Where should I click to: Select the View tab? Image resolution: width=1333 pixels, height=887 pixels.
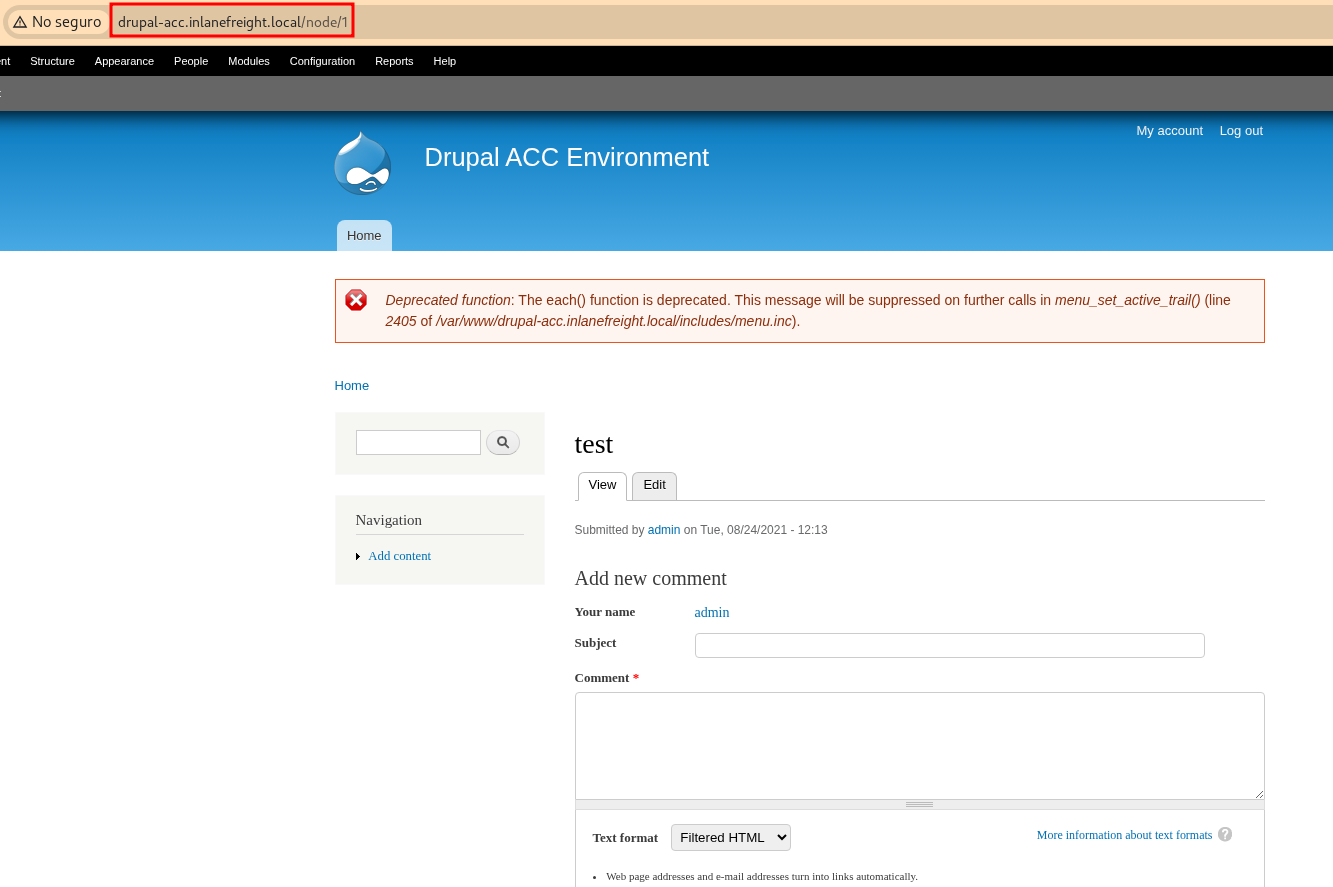pyautogui.click(x=601, y=485)
